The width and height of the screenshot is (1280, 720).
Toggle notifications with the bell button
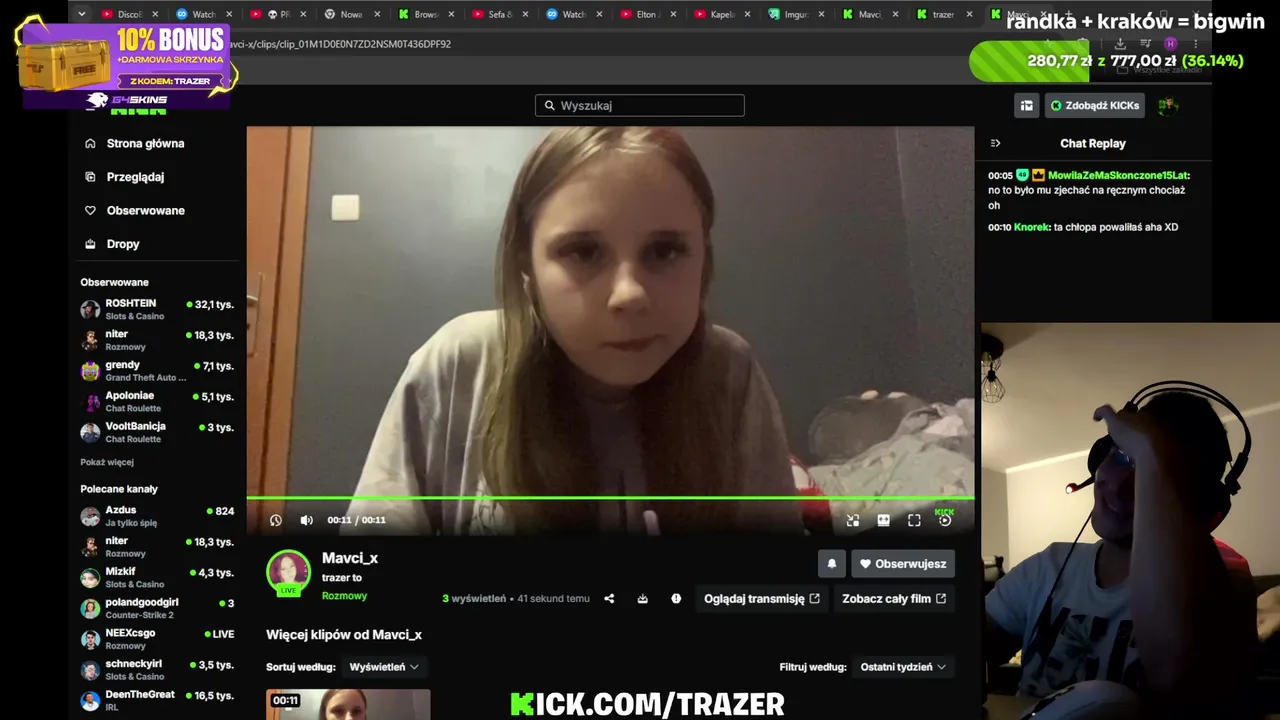(831, 564)
